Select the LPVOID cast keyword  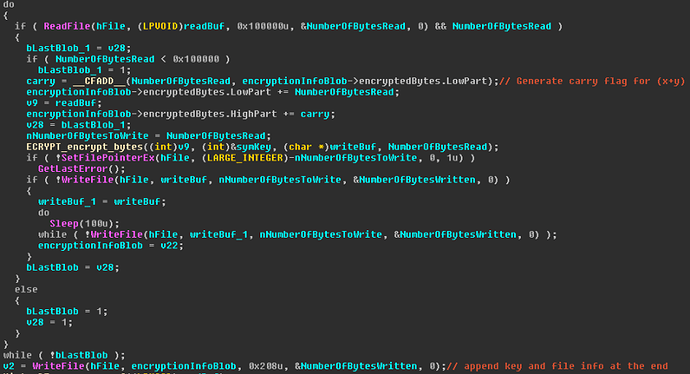(160, 26)
